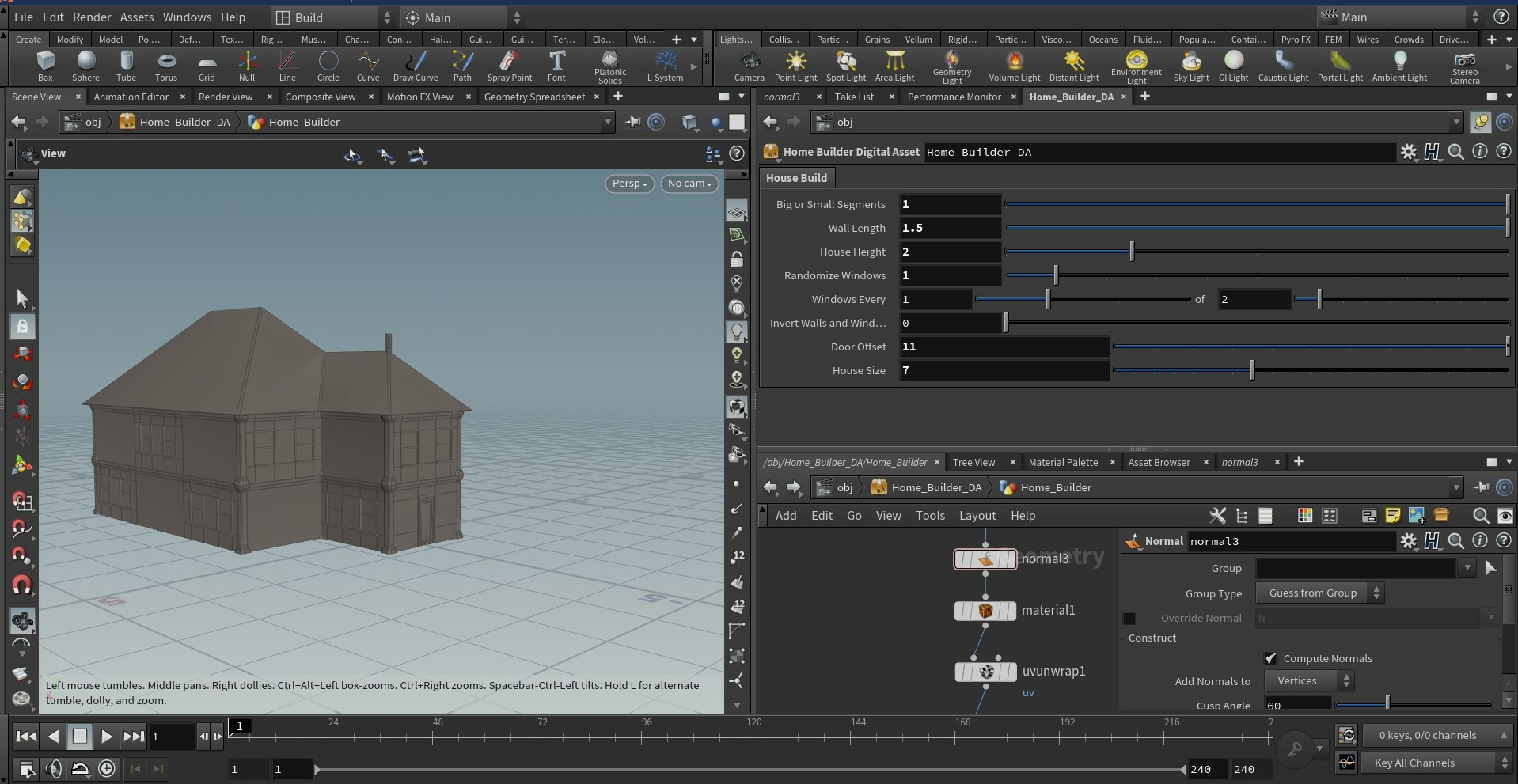Create a Point Light from the Lights shelf
Viewport: 1518px width, 784px height.
[x=795, y=66]
